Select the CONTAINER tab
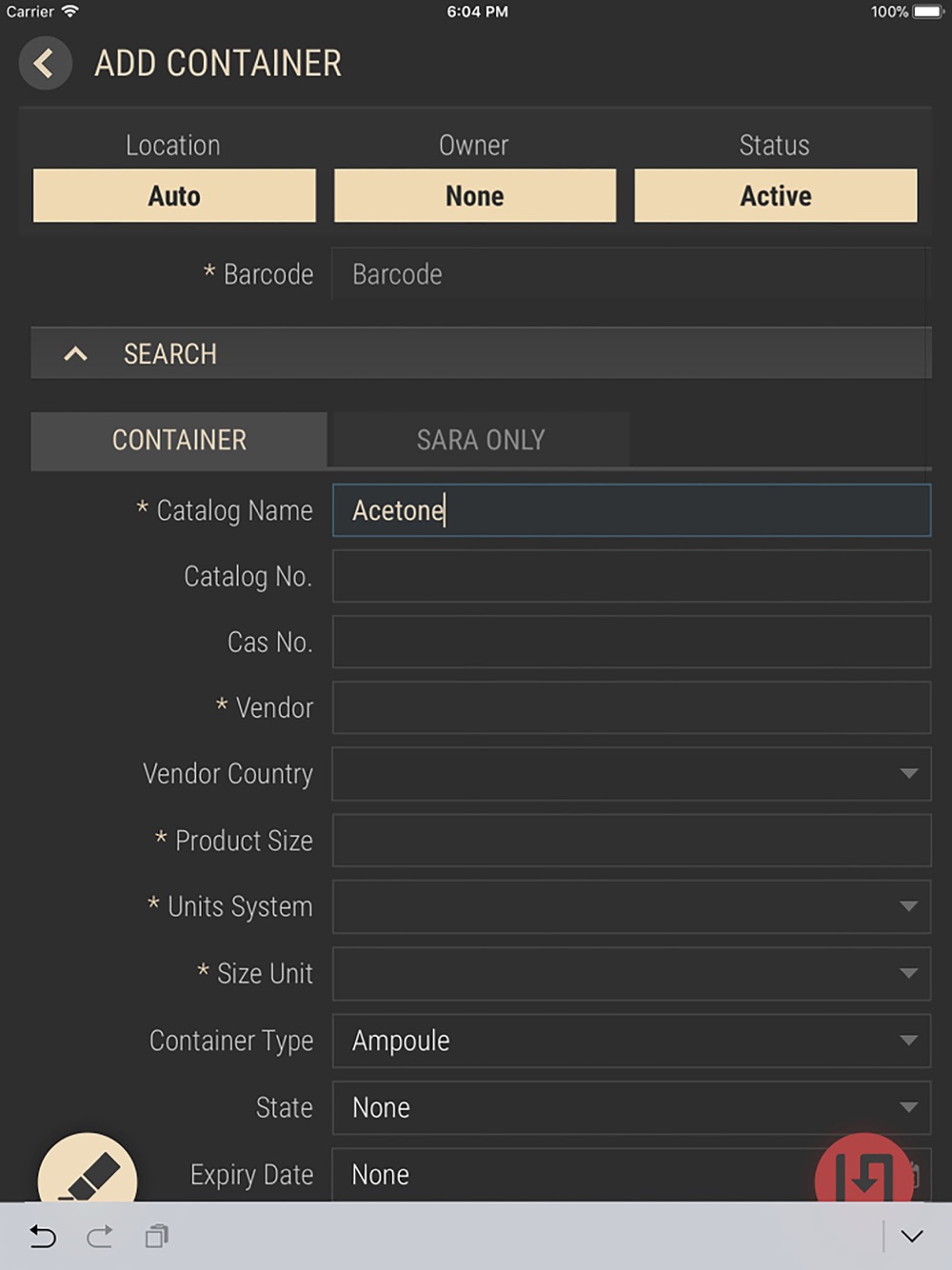Screen dimensions: 952x1270 point(179,440)
